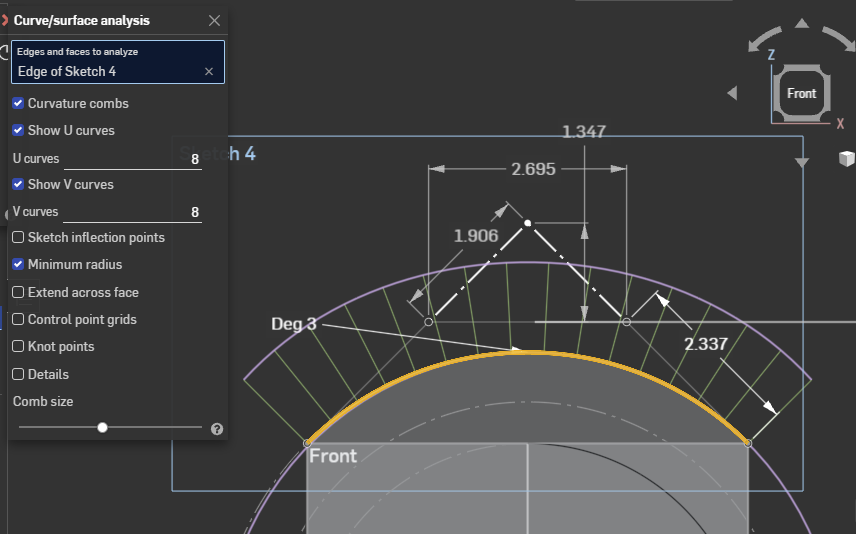Rotate view counterclockwise with curved arrow

point(764,39)
